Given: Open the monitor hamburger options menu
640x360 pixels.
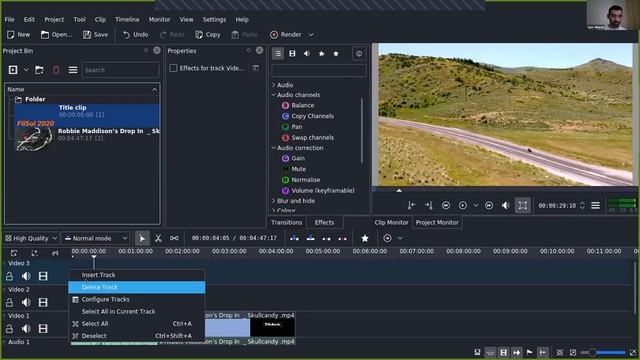Looking at the screenshot, I should (x=596, y=205).
